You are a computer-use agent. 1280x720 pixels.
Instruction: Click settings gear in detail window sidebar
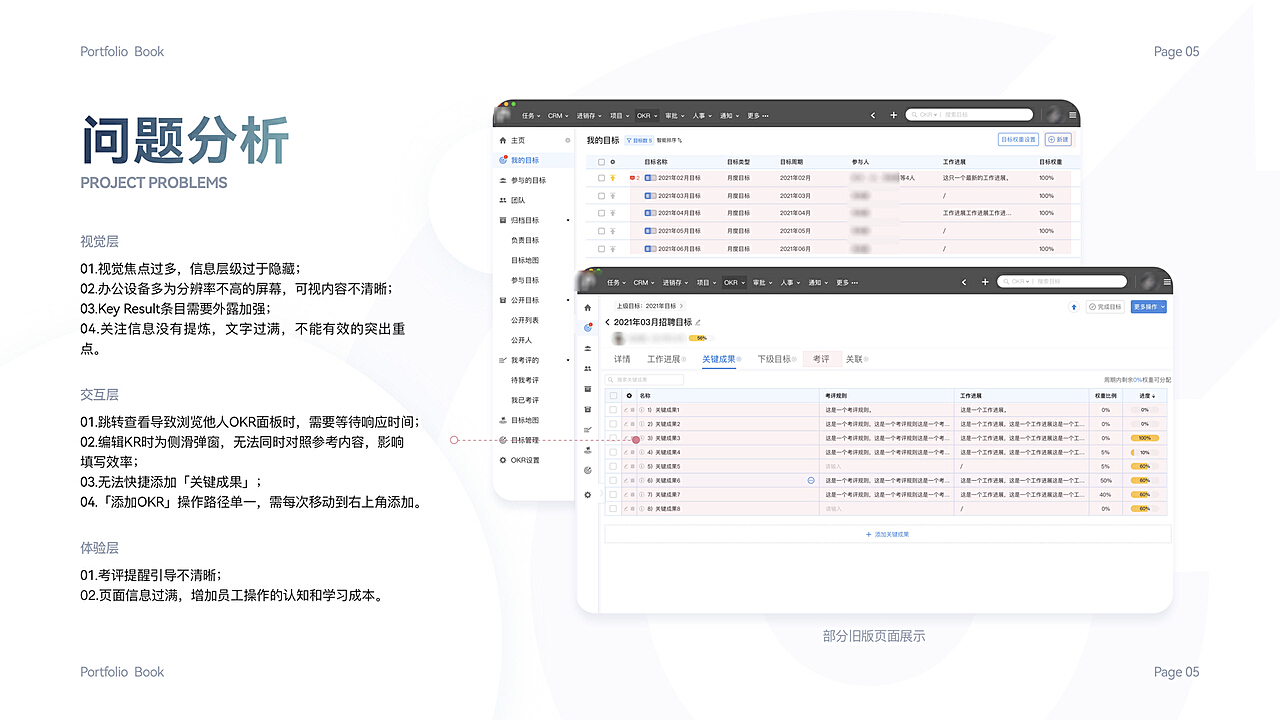pos(588,495)
